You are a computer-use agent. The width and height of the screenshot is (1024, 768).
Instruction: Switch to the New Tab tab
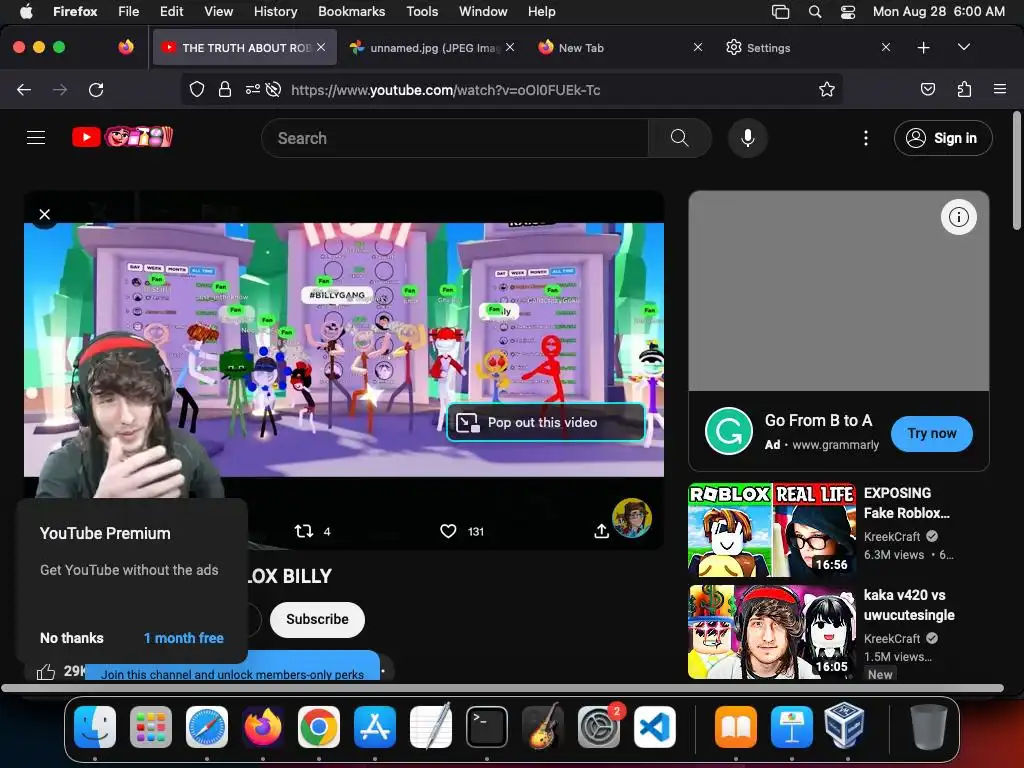(620, 48)
